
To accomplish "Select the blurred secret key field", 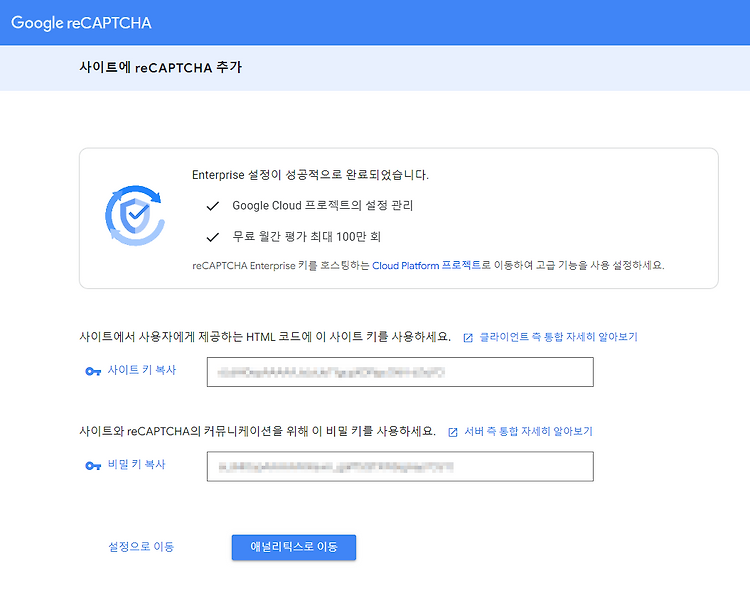I will click(400, 466).
